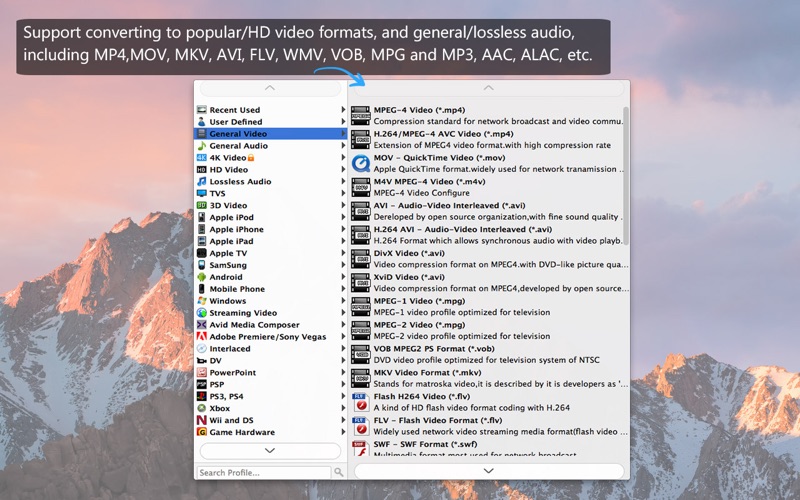The image size is (800, 500).
Task: Open the PSP category
Action: coord(271,384)
